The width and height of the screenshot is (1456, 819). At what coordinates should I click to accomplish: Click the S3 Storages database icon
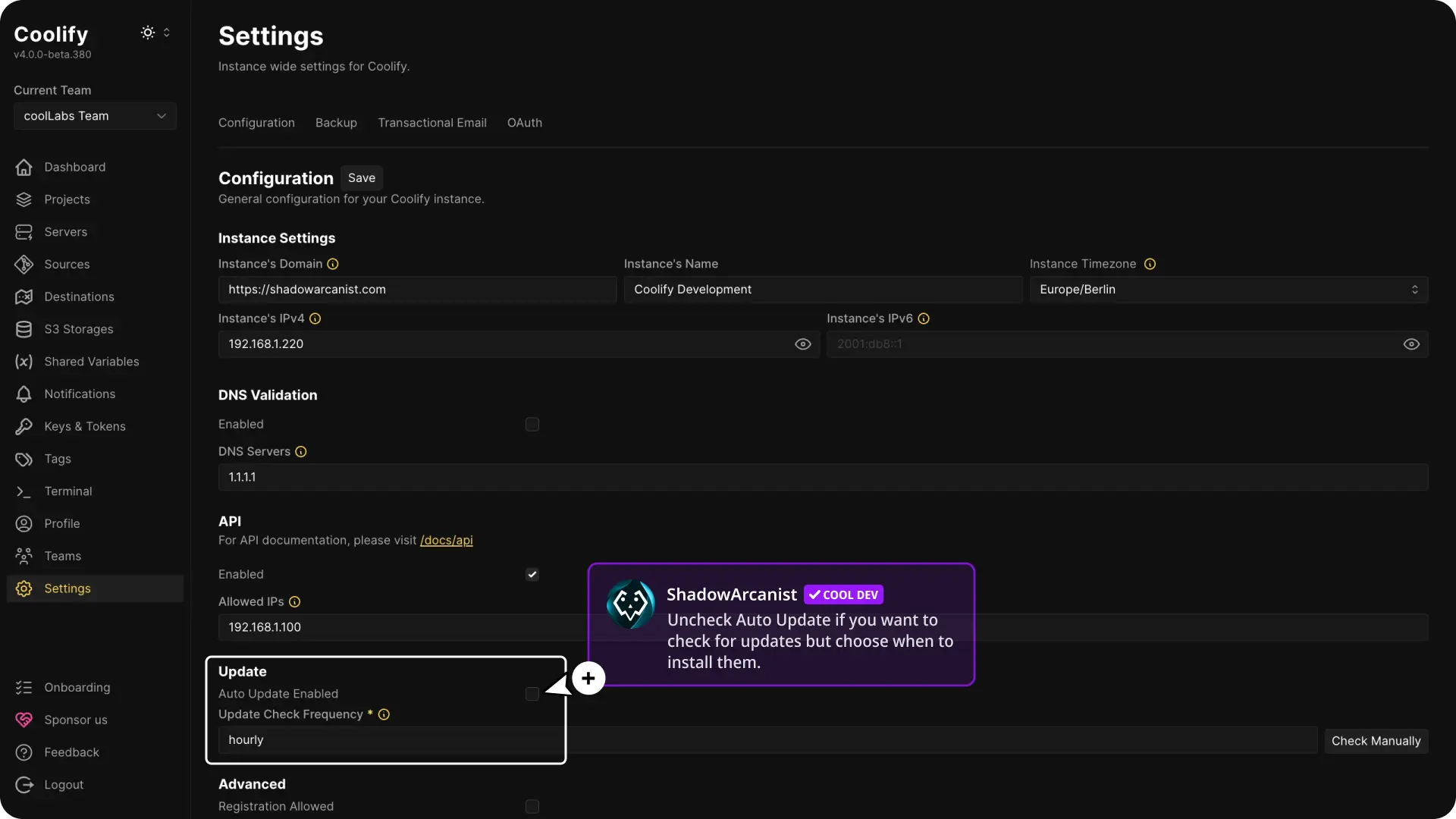[x=24, y=329]
